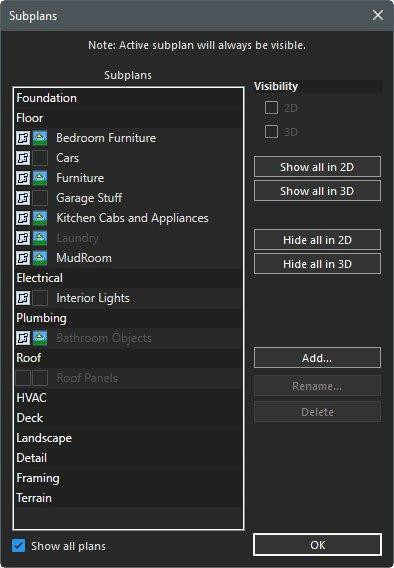Screen dimensions: 394x568
Task: Toggle 3D visibility icon for Laundry
Action: [x=40, y=238]
